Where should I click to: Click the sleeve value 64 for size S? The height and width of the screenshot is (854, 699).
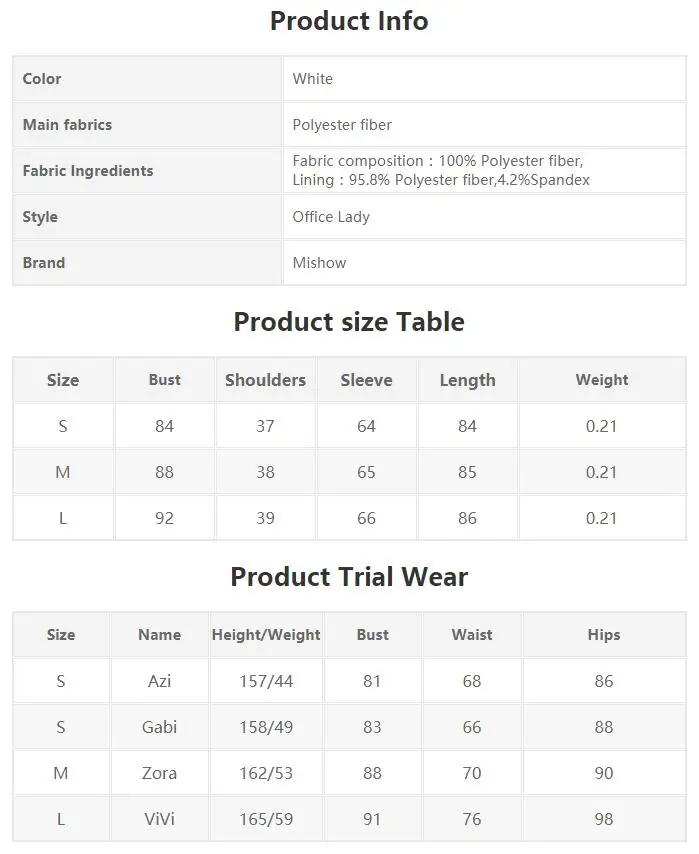pyautogui.click(x=366, y=426)
